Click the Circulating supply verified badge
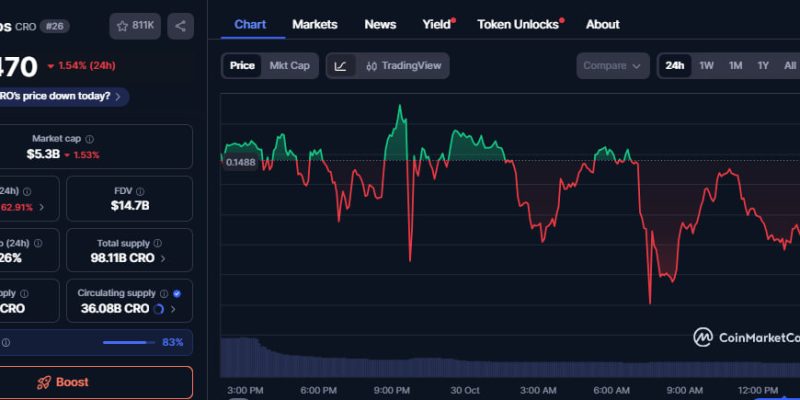Screen dimensions: 800x400 177,293
